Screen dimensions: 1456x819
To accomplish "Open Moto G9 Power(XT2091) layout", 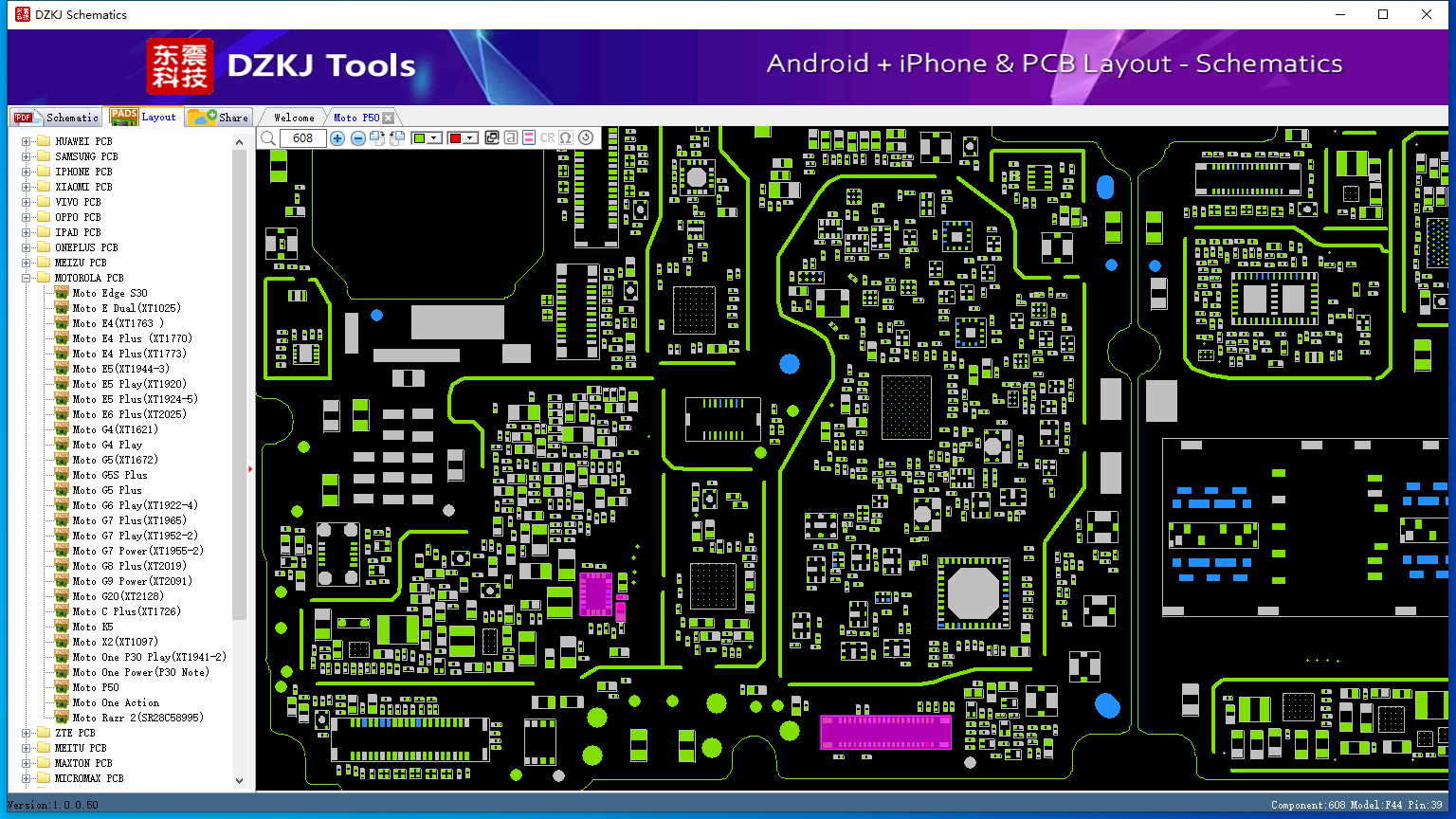I will [x=132, y=581].
